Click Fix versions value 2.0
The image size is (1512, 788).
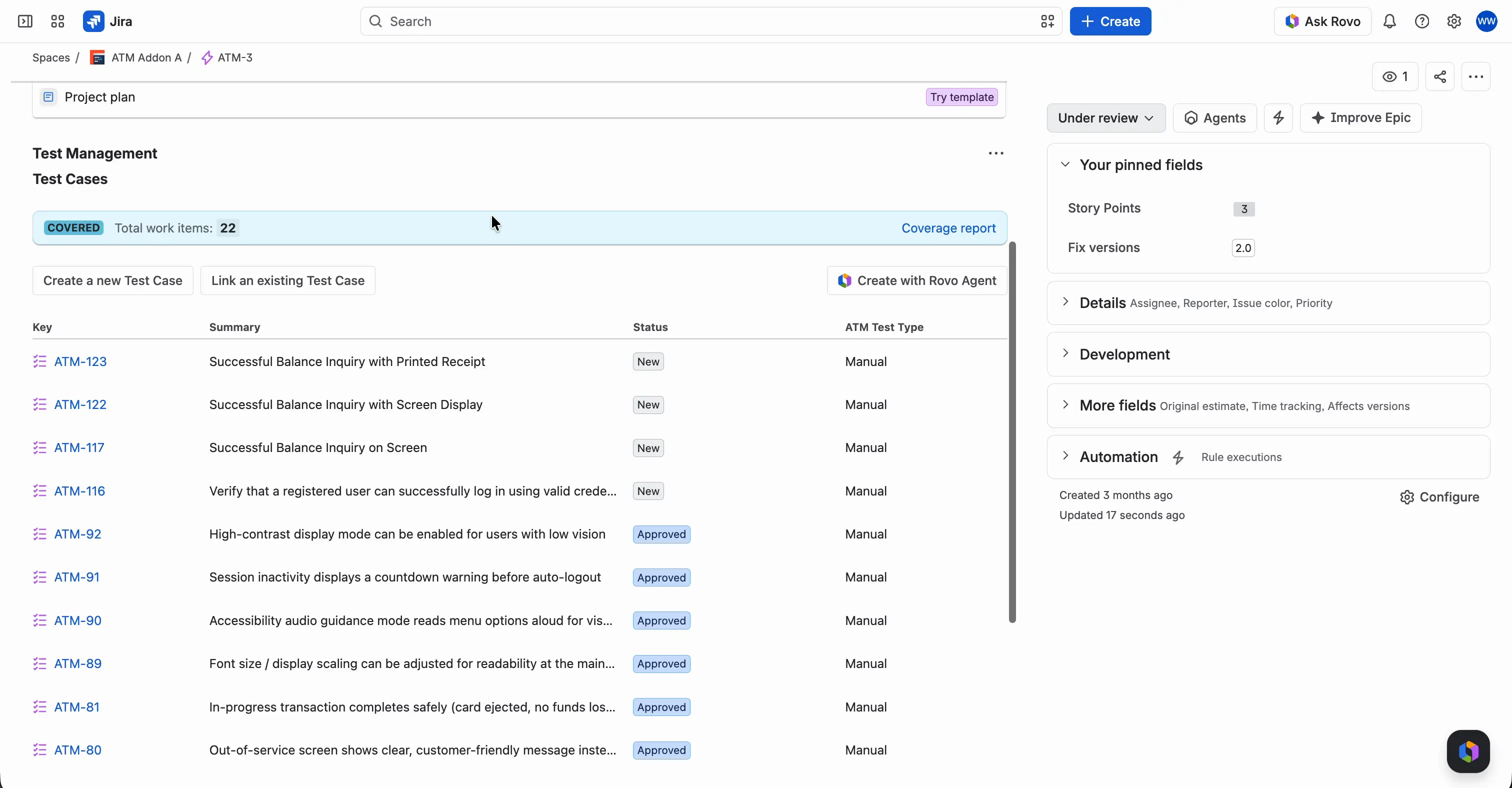[1243, 248]
